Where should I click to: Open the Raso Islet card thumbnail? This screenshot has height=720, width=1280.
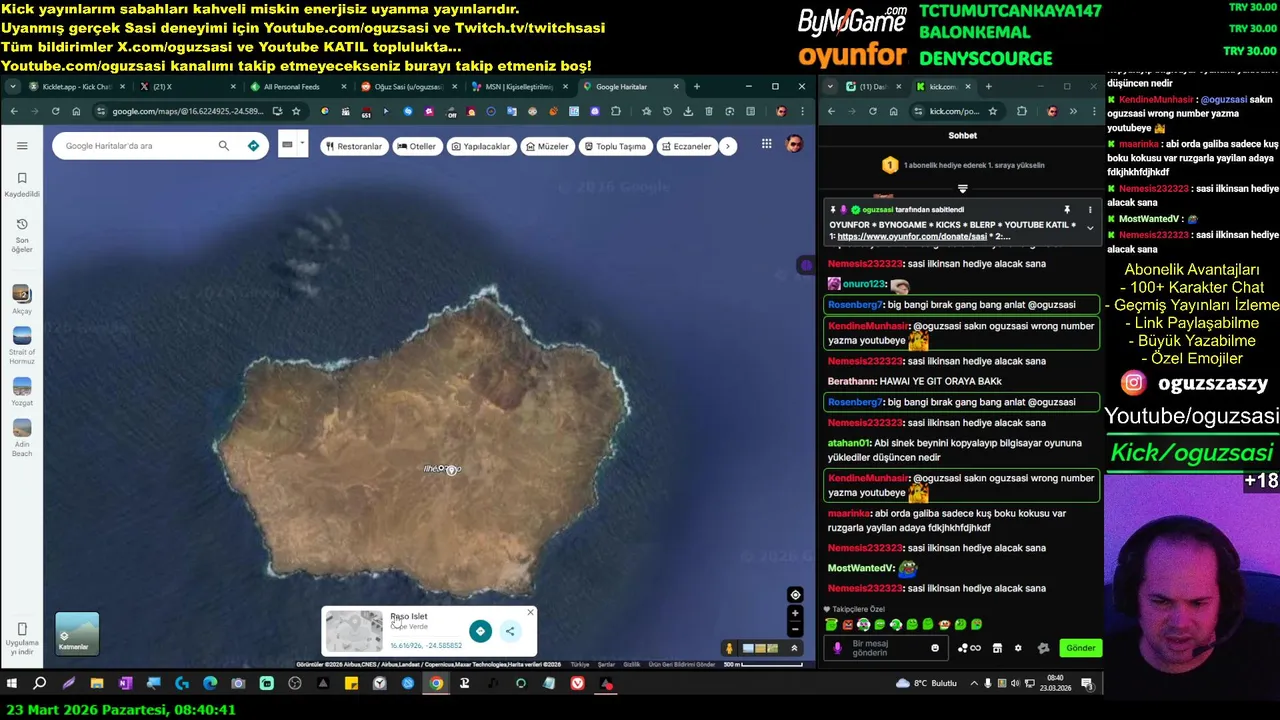[x=354, y=631]
